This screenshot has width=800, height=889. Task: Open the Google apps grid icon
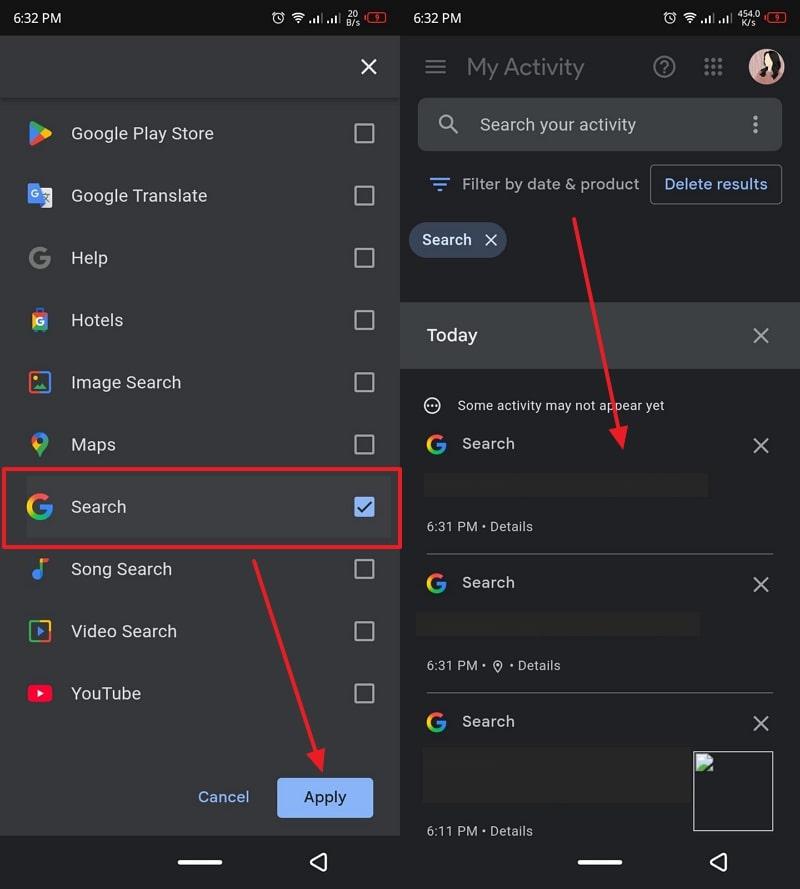point(713,67)
